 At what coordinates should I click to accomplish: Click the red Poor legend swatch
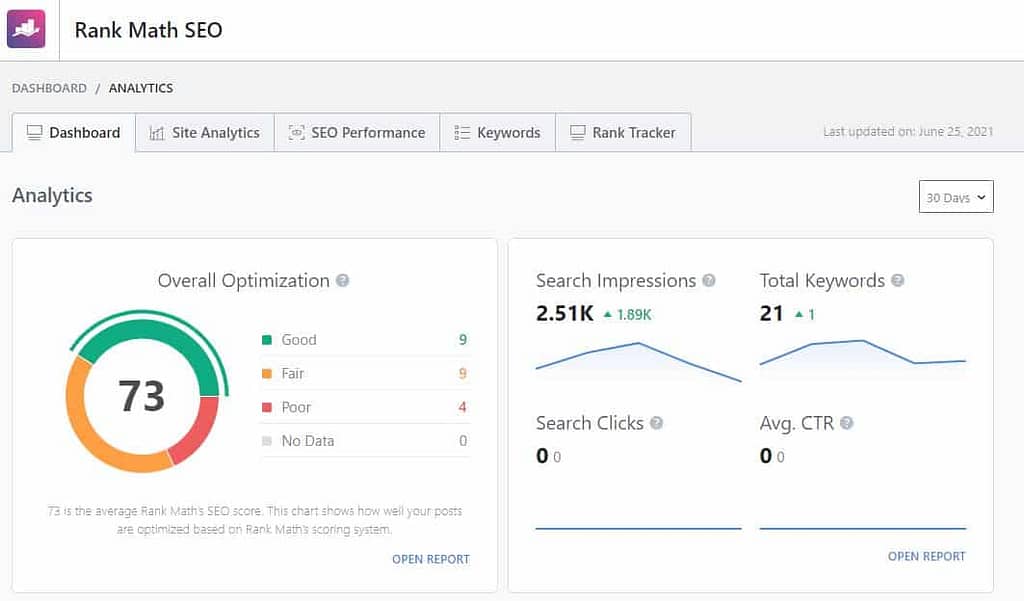point(266,407)
